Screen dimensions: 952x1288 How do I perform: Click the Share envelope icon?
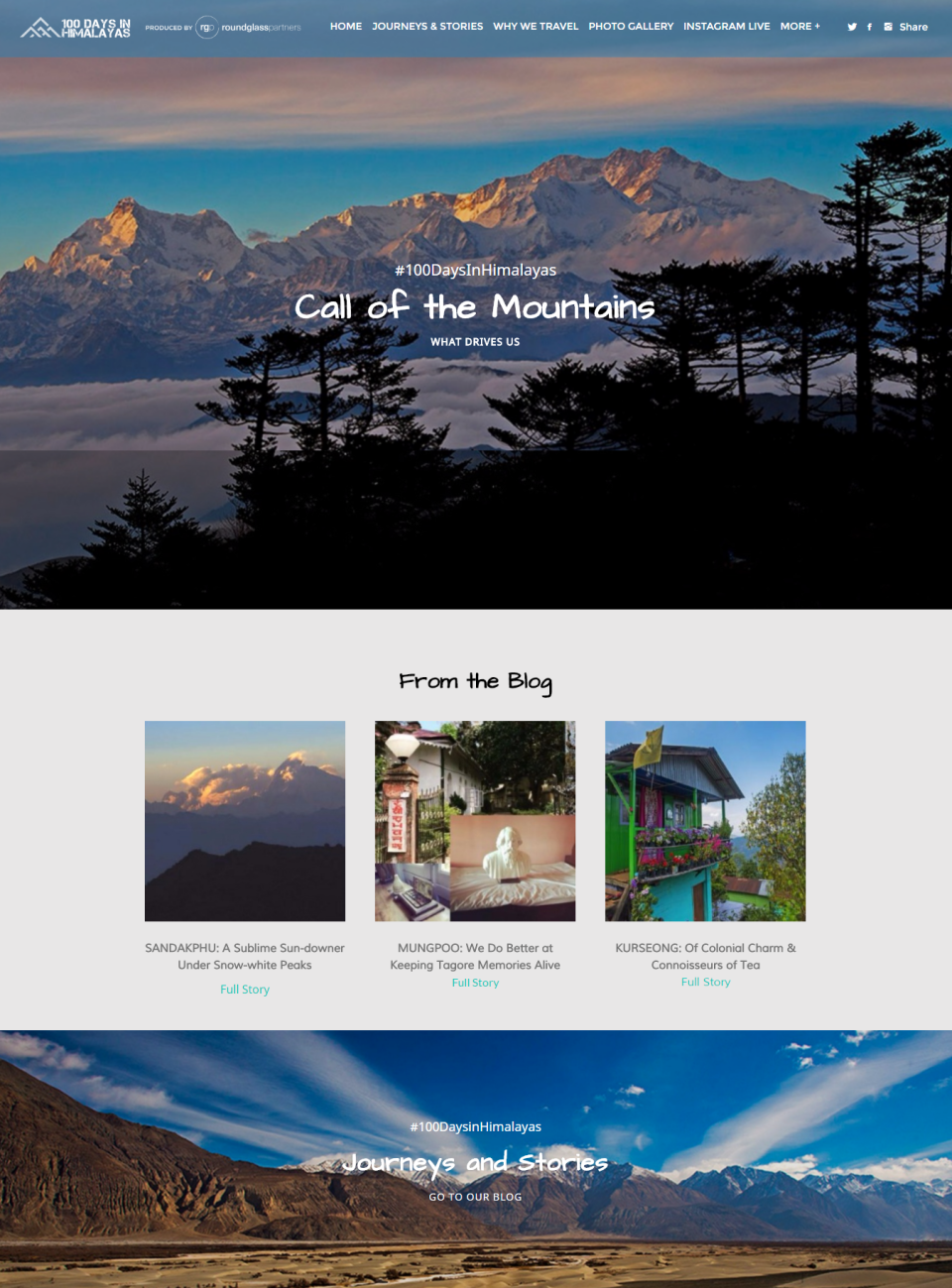[888, 27]
